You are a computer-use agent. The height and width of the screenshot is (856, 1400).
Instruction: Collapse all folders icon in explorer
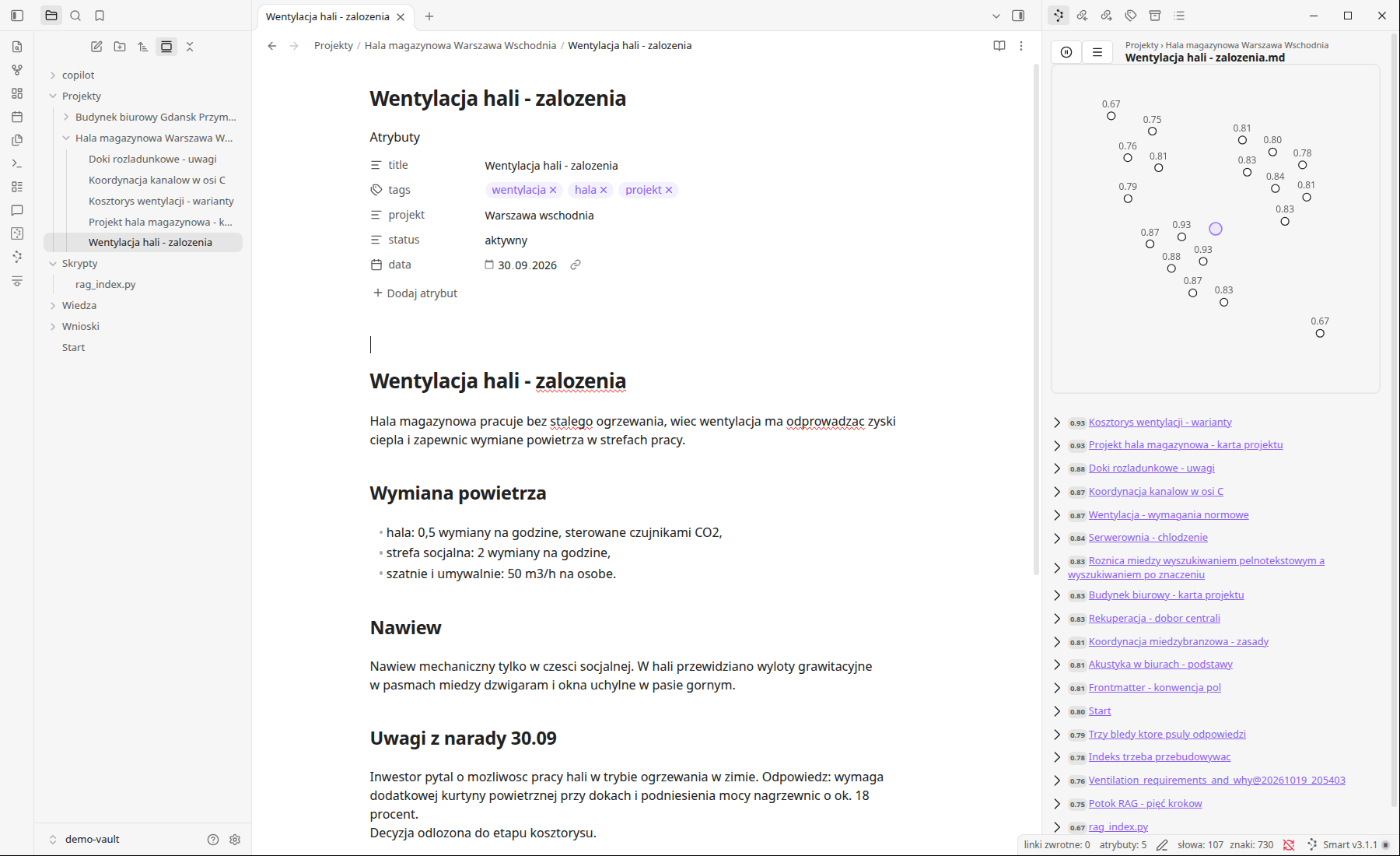tap(190, 47)
